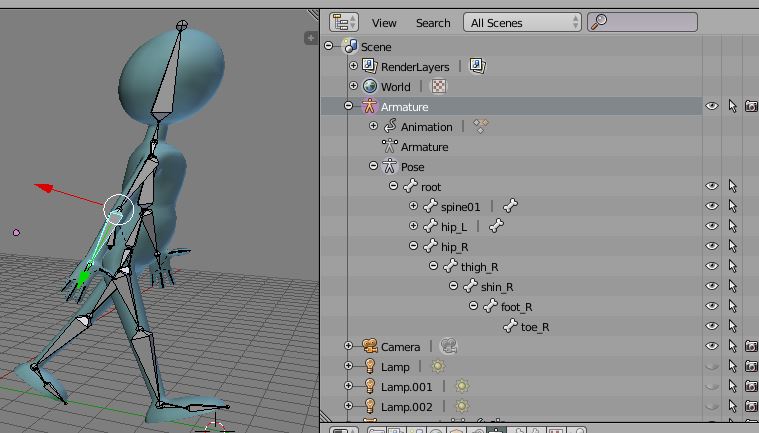Click the child bone icon beside spine01

[510, 206]
